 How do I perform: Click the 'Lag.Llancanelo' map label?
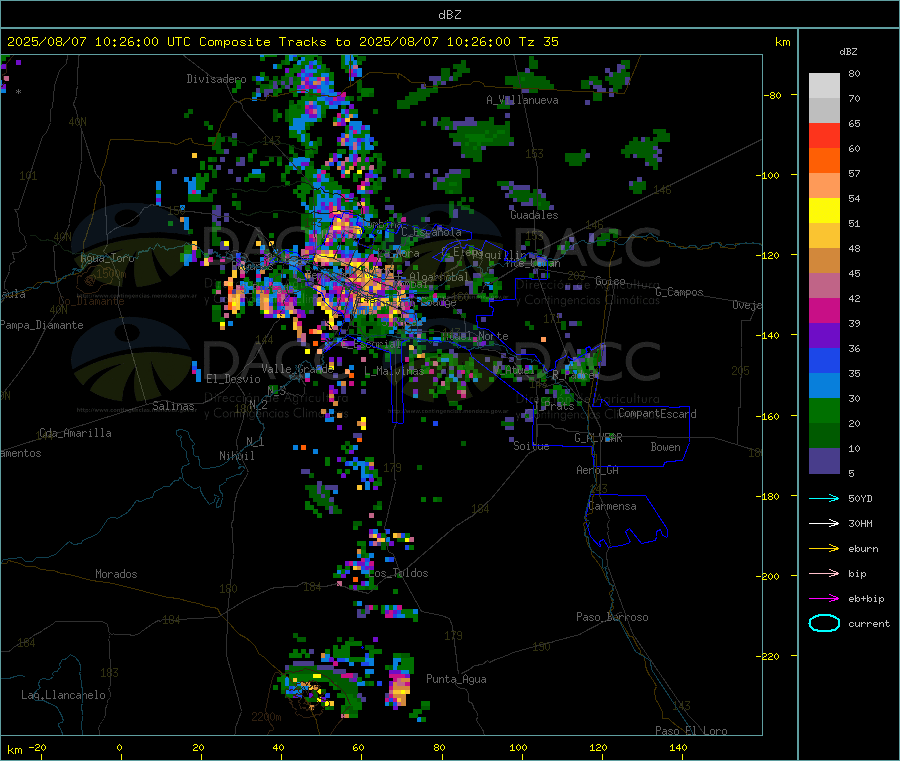[x=63, y=695]
